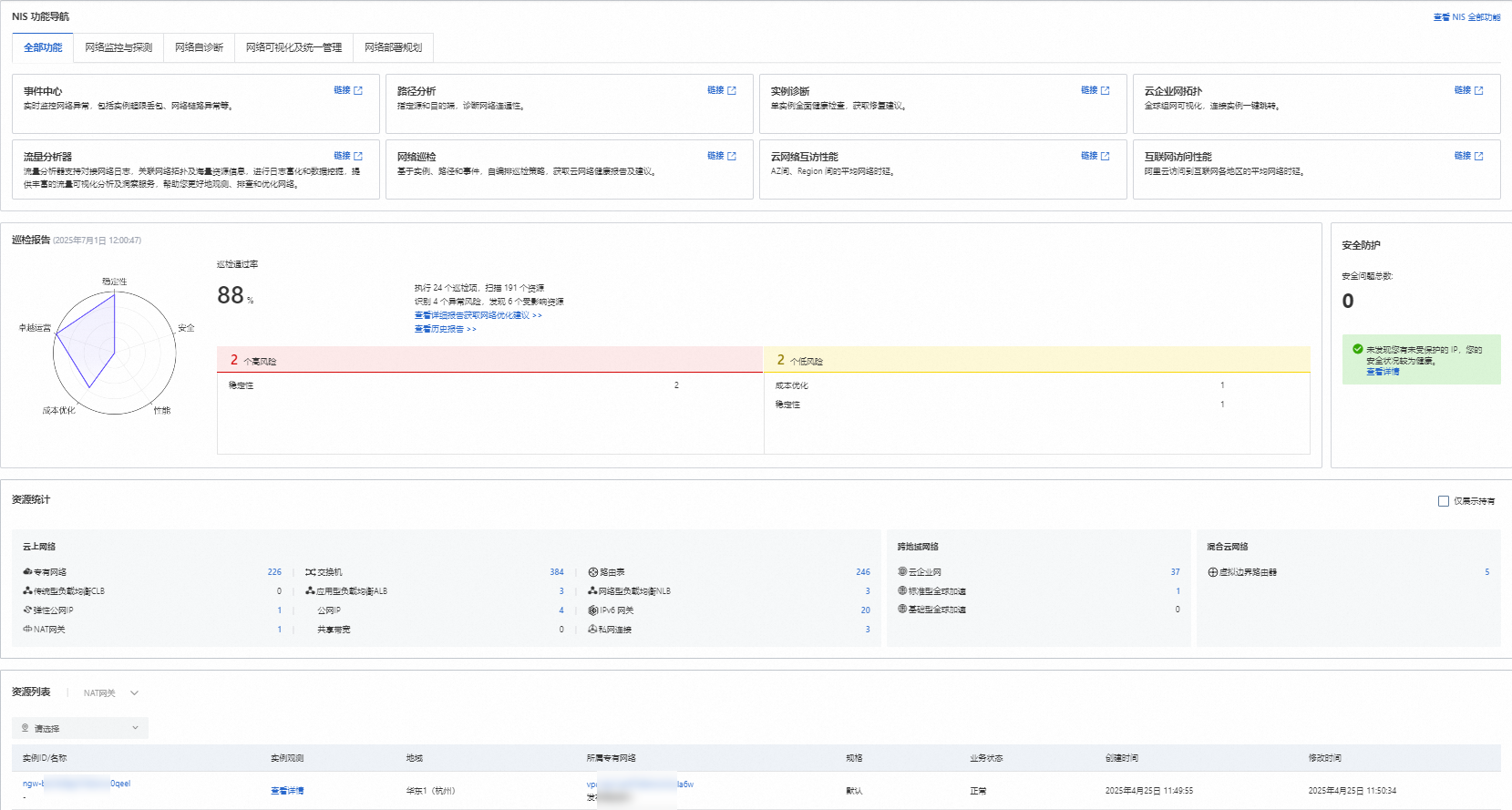Viewport: 1512px width, 810px height.
Task: Open the vpc link in 所属专有网络 column
Action: (640, 784)
